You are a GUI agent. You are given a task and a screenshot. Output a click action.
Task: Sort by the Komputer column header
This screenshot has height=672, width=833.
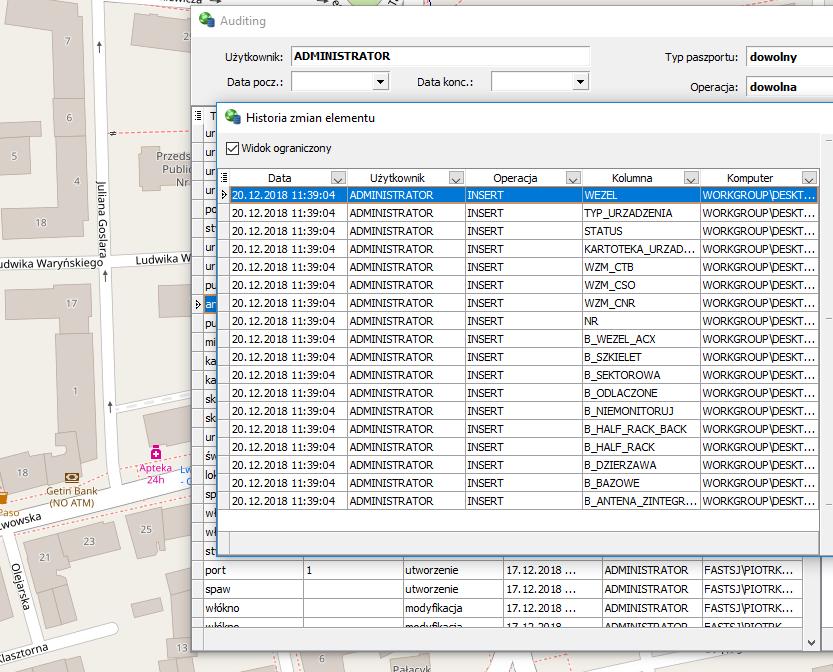click(x=750, y=178)
